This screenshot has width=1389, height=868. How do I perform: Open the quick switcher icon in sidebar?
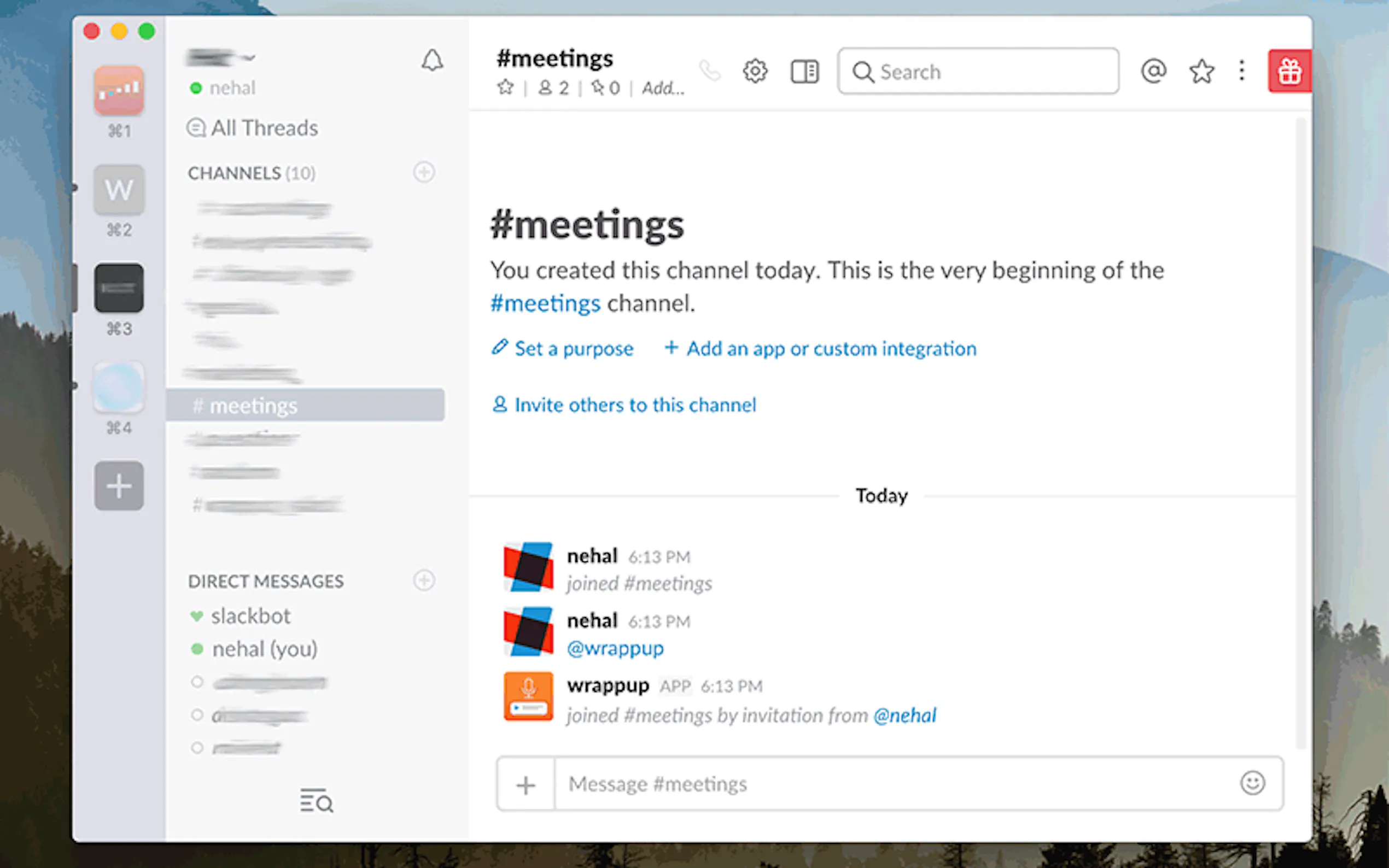317,800
